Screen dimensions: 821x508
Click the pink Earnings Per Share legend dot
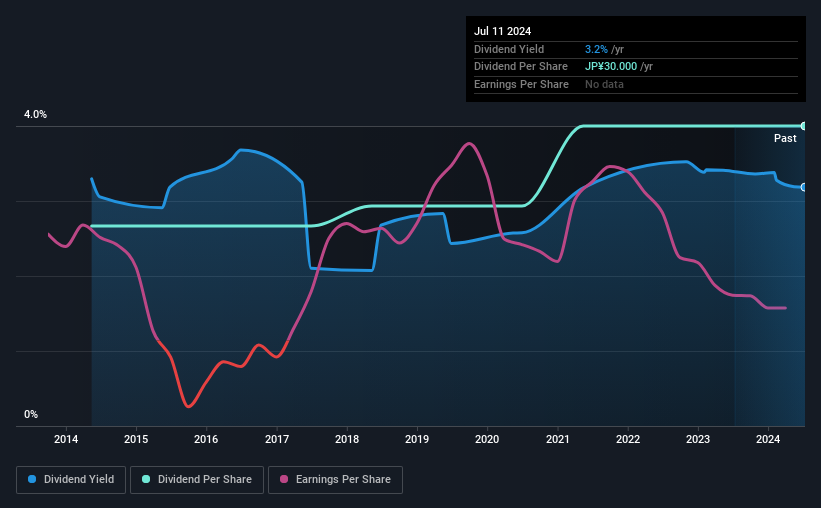click(x=284, y=479)
